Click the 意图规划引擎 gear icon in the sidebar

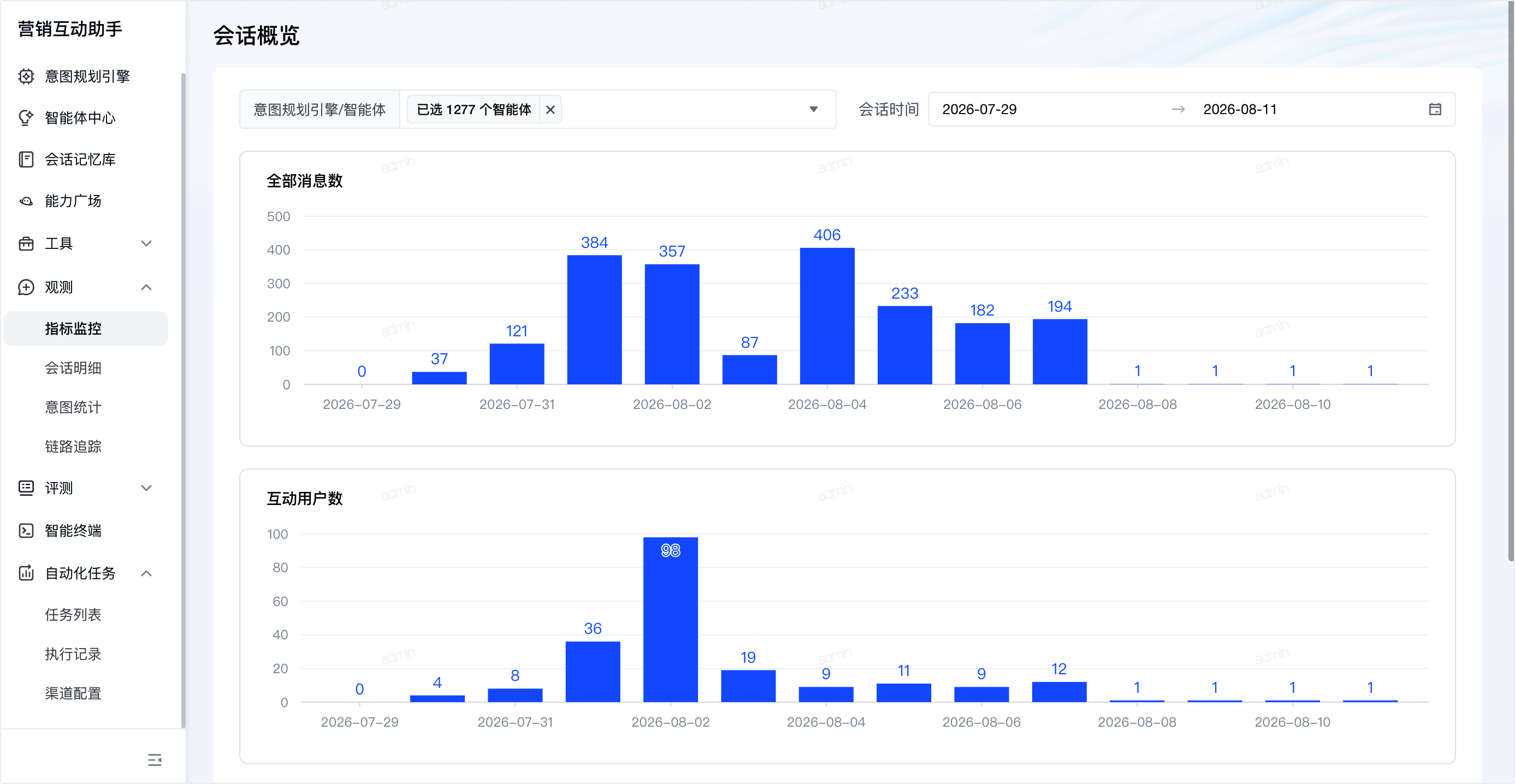pyautogui.click(x=26, y=76)
